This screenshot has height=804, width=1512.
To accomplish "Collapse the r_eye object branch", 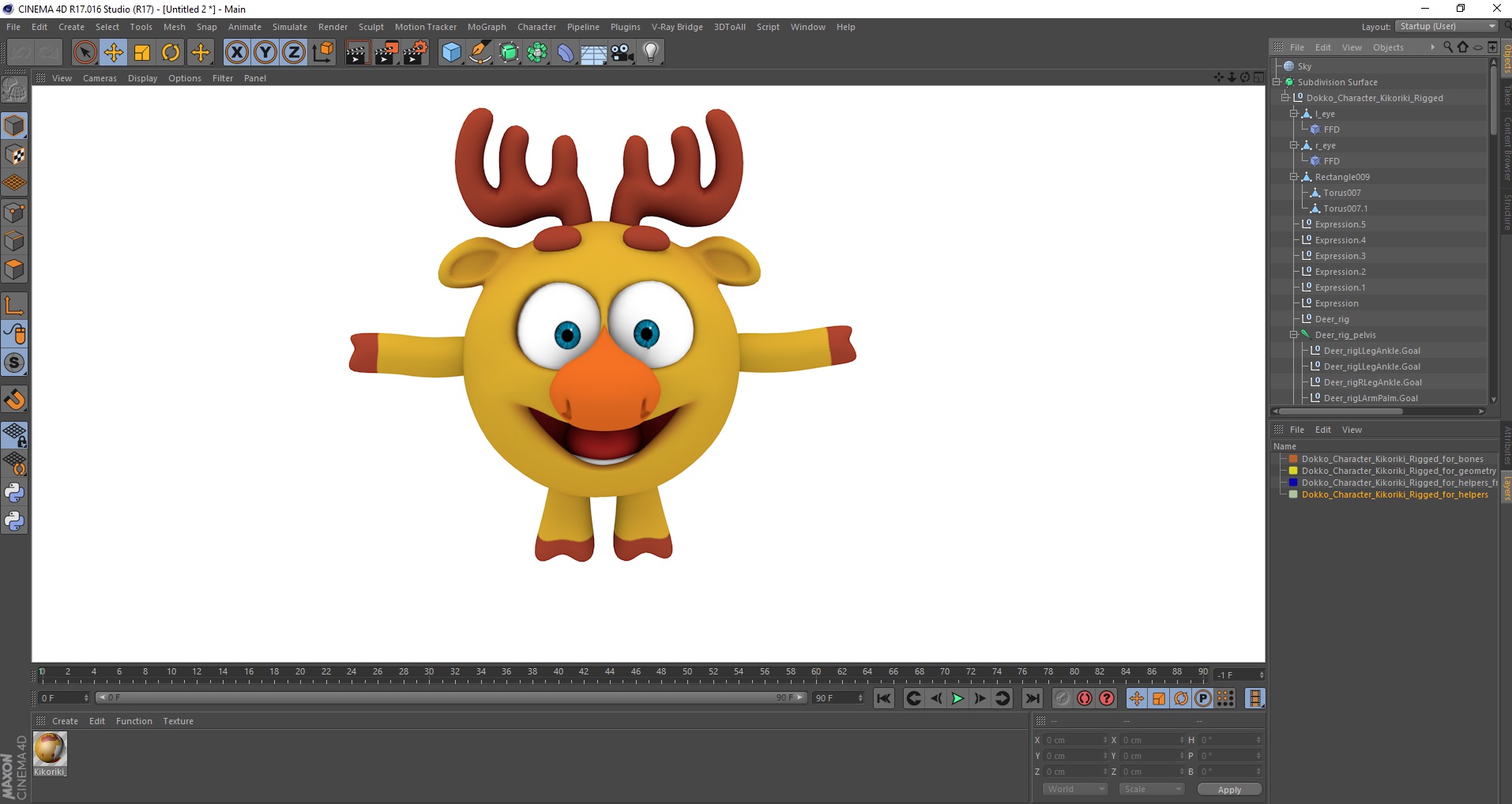I will (1294, 145).
